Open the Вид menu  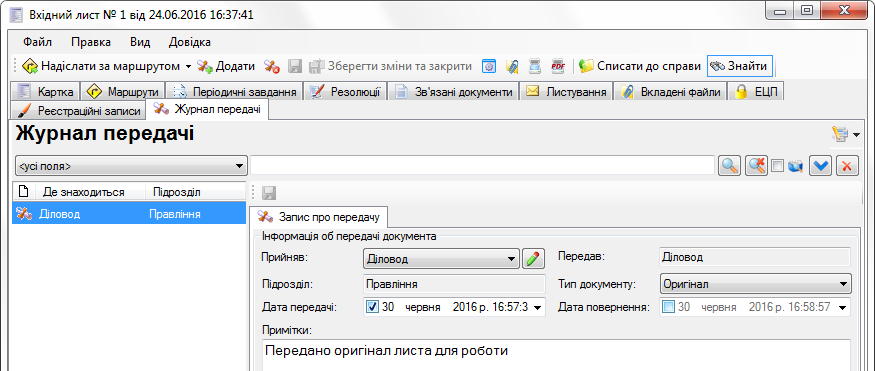tap(140, 42)
